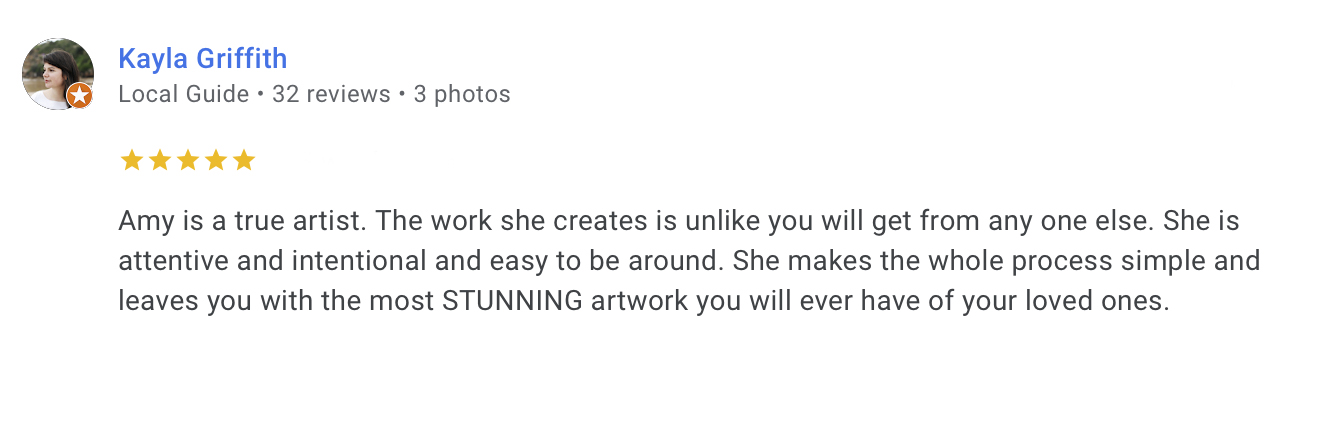Viewport: 1318px width, 438px height.
Task: Click the orange Local Guide star badge
Action: tap(80, 96)
